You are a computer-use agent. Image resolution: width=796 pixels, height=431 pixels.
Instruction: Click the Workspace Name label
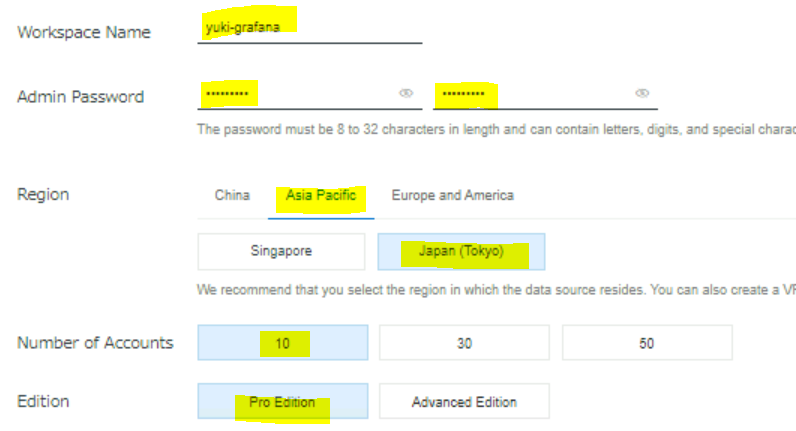click(84, 32)
